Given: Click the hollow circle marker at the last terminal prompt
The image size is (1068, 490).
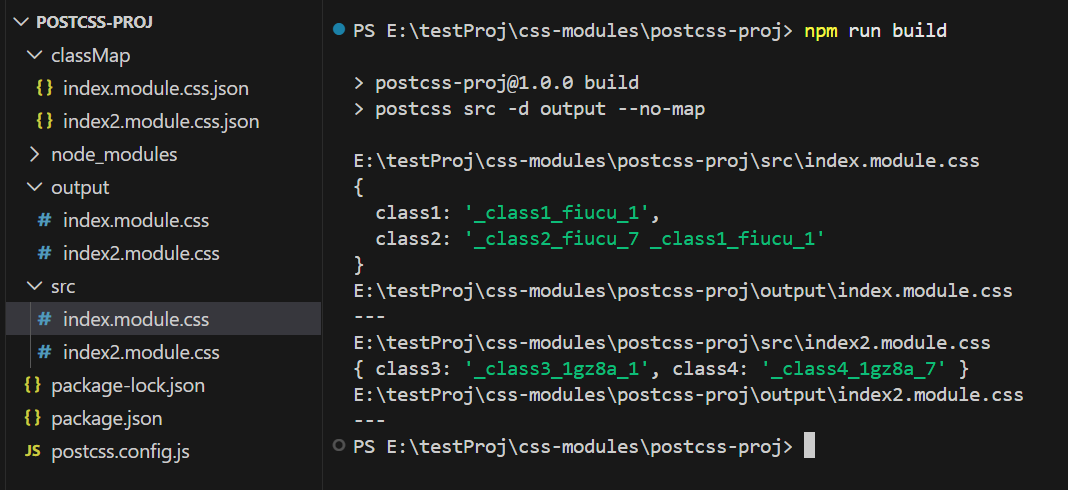Looking at the screenshot, I should pyautogui.click(x=339, y=444).
